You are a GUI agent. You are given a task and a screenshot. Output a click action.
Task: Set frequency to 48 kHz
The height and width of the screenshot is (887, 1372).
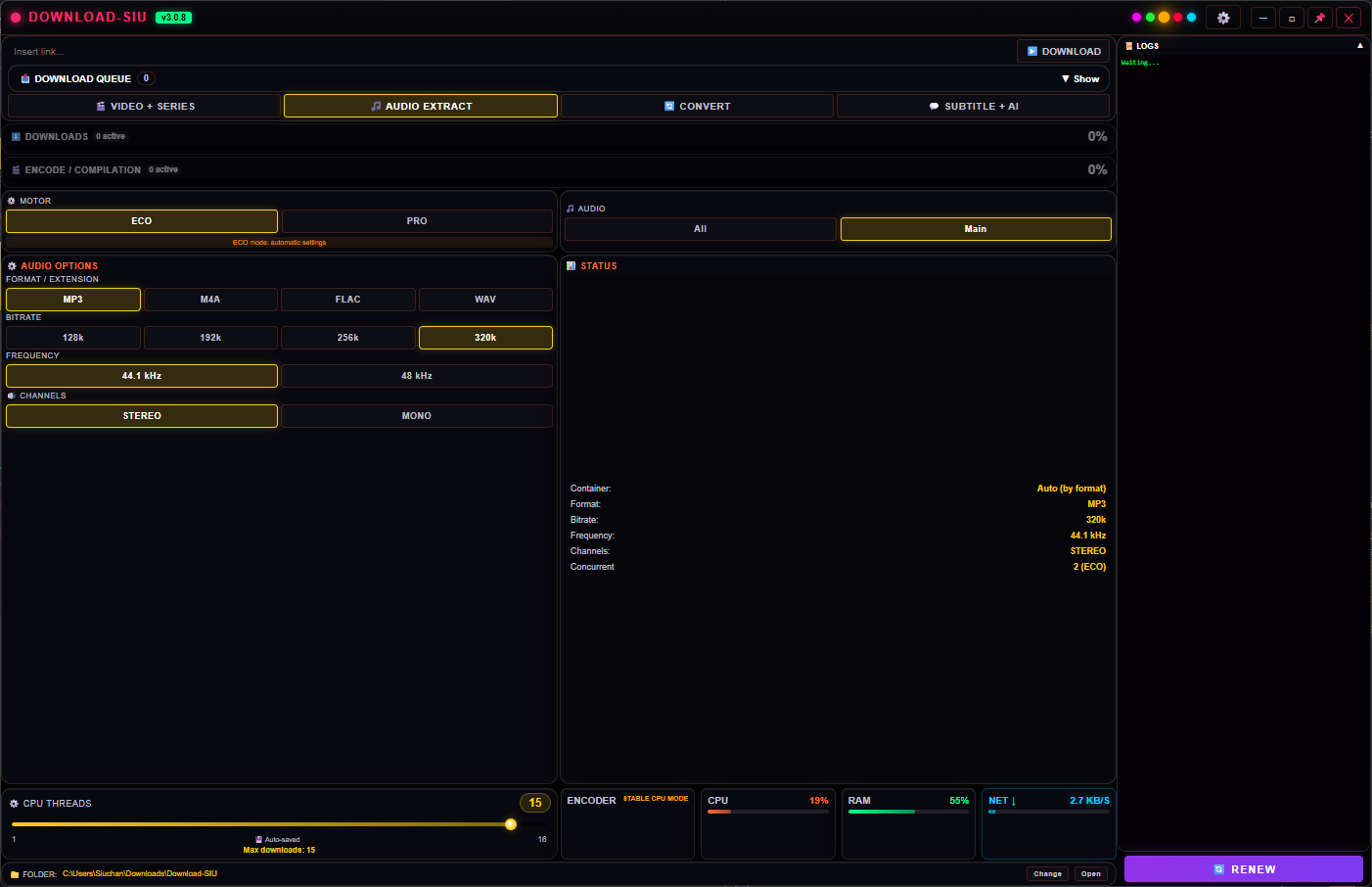click(417, 376)
